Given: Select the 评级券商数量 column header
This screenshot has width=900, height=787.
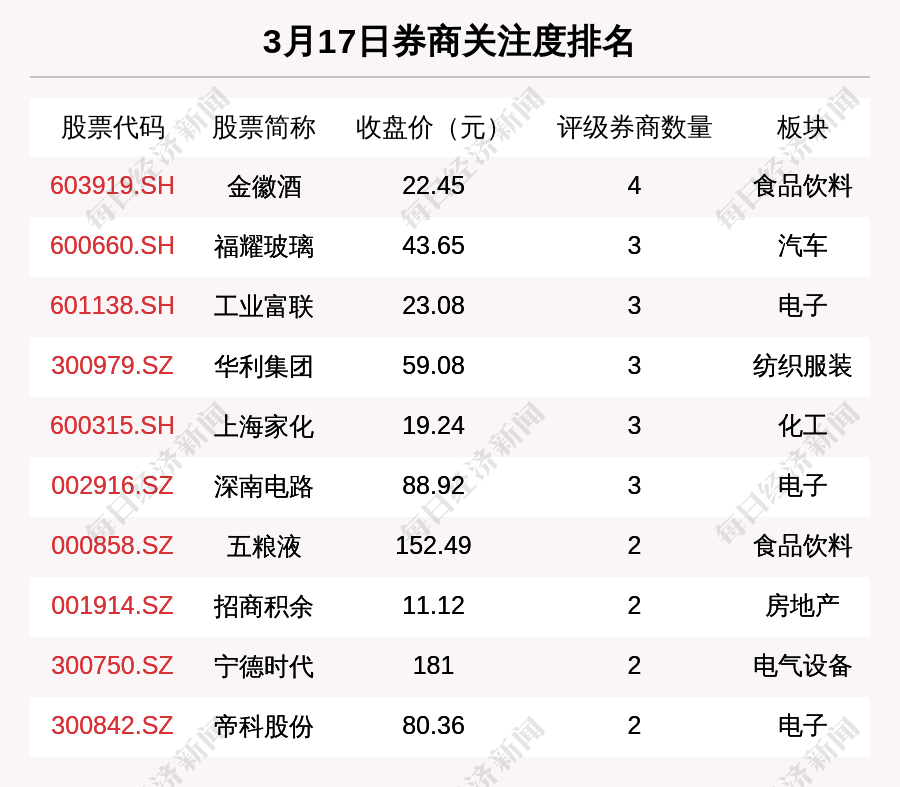Looking at the screenshot, I should click(x=634, y=127).
